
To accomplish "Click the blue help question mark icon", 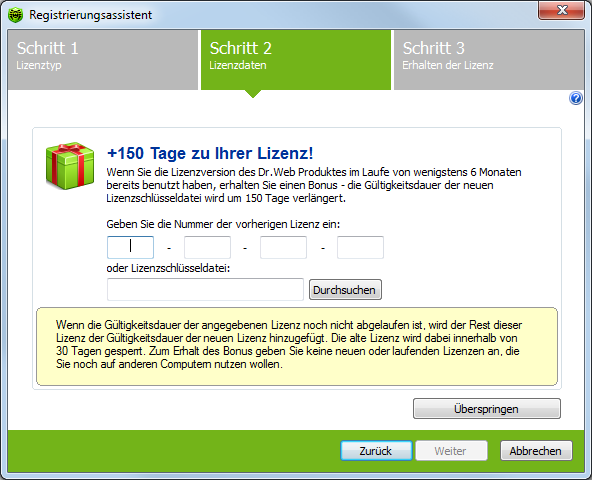I will [x=576, y=99].
